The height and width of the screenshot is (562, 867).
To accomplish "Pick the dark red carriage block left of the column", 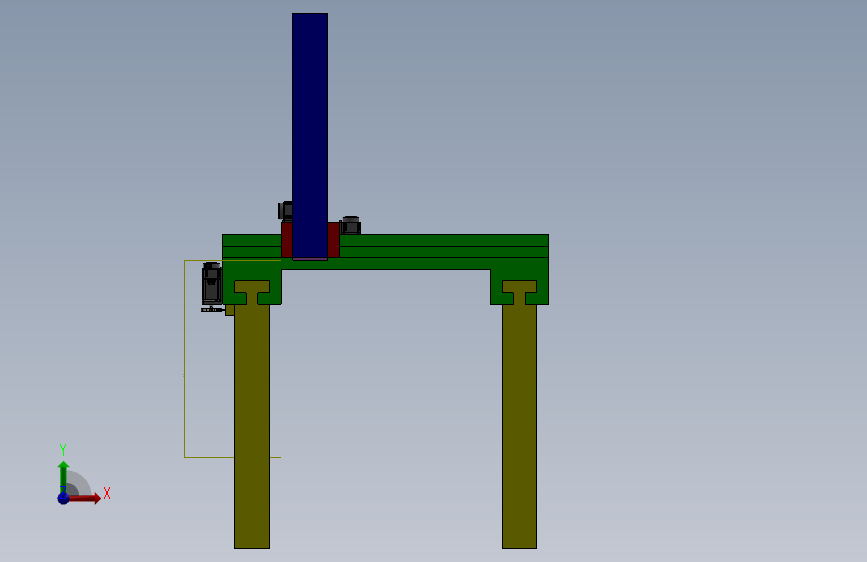I will tap(286, 240).
